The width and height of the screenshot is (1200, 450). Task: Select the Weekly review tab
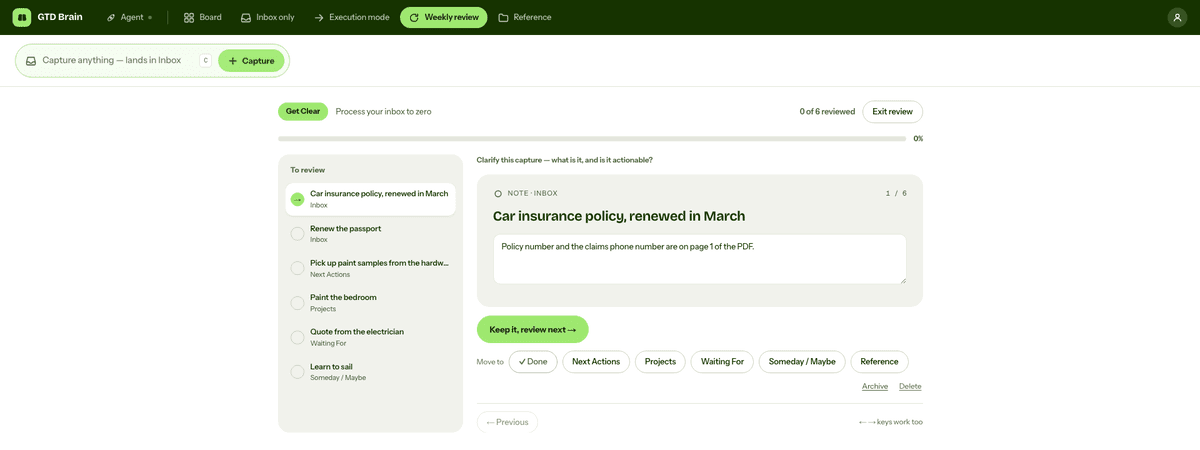[x=443, y=17]
